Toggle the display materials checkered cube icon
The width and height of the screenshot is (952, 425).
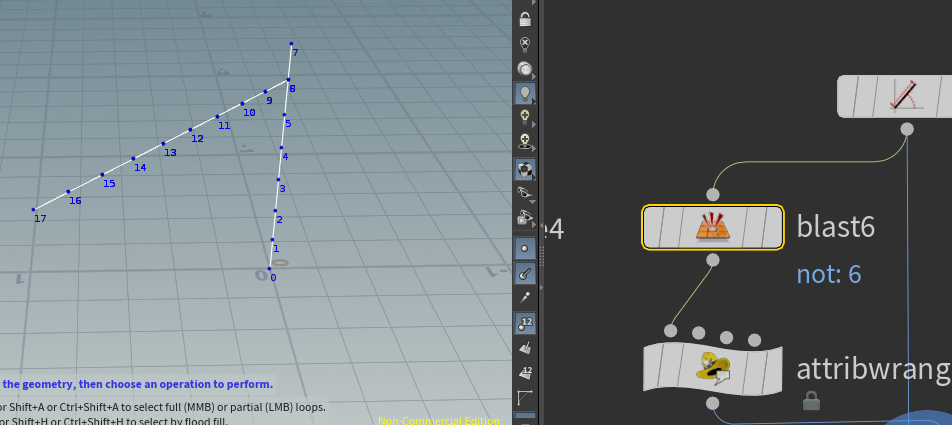[x=525, y=169]
